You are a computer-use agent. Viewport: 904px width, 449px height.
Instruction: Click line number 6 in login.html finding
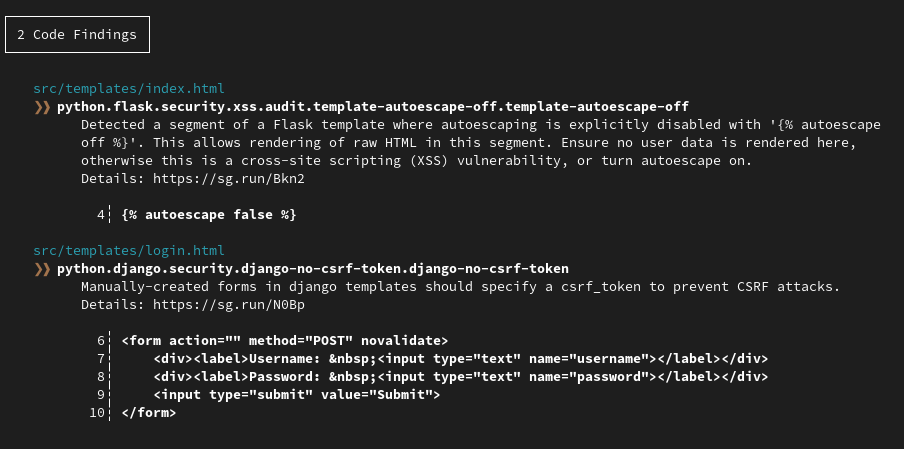click(101, 340)
